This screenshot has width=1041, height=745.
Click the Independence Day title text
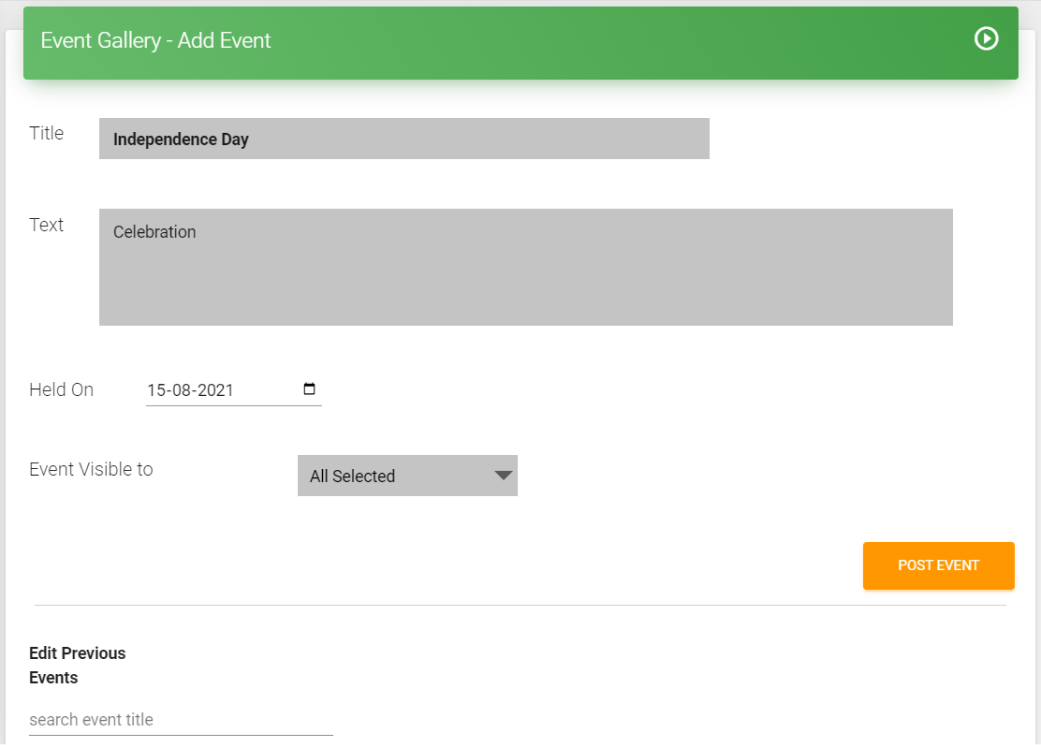[x=180, y=140]
